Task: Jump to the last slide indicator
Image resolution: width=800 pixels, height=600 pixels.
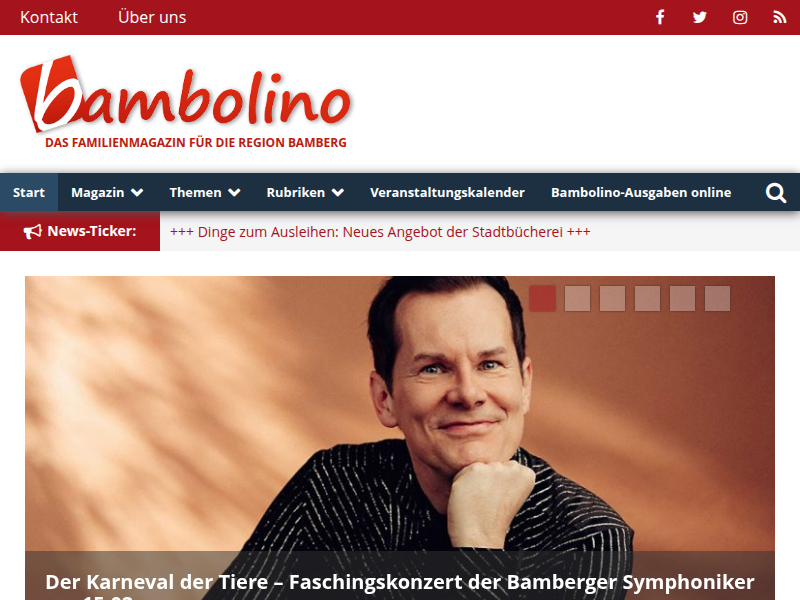Action: [x=717, y=298]
